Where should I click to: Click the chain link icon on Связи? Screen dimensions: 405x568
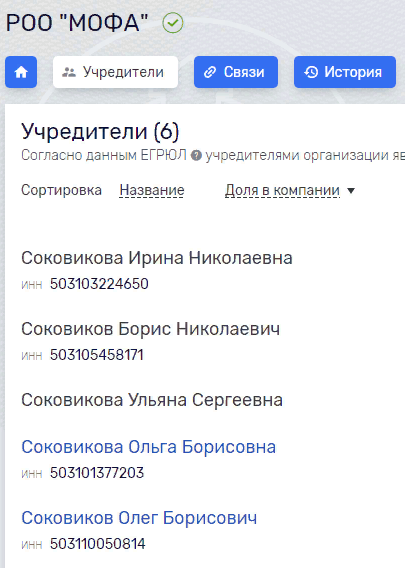[x=210, y=72]
